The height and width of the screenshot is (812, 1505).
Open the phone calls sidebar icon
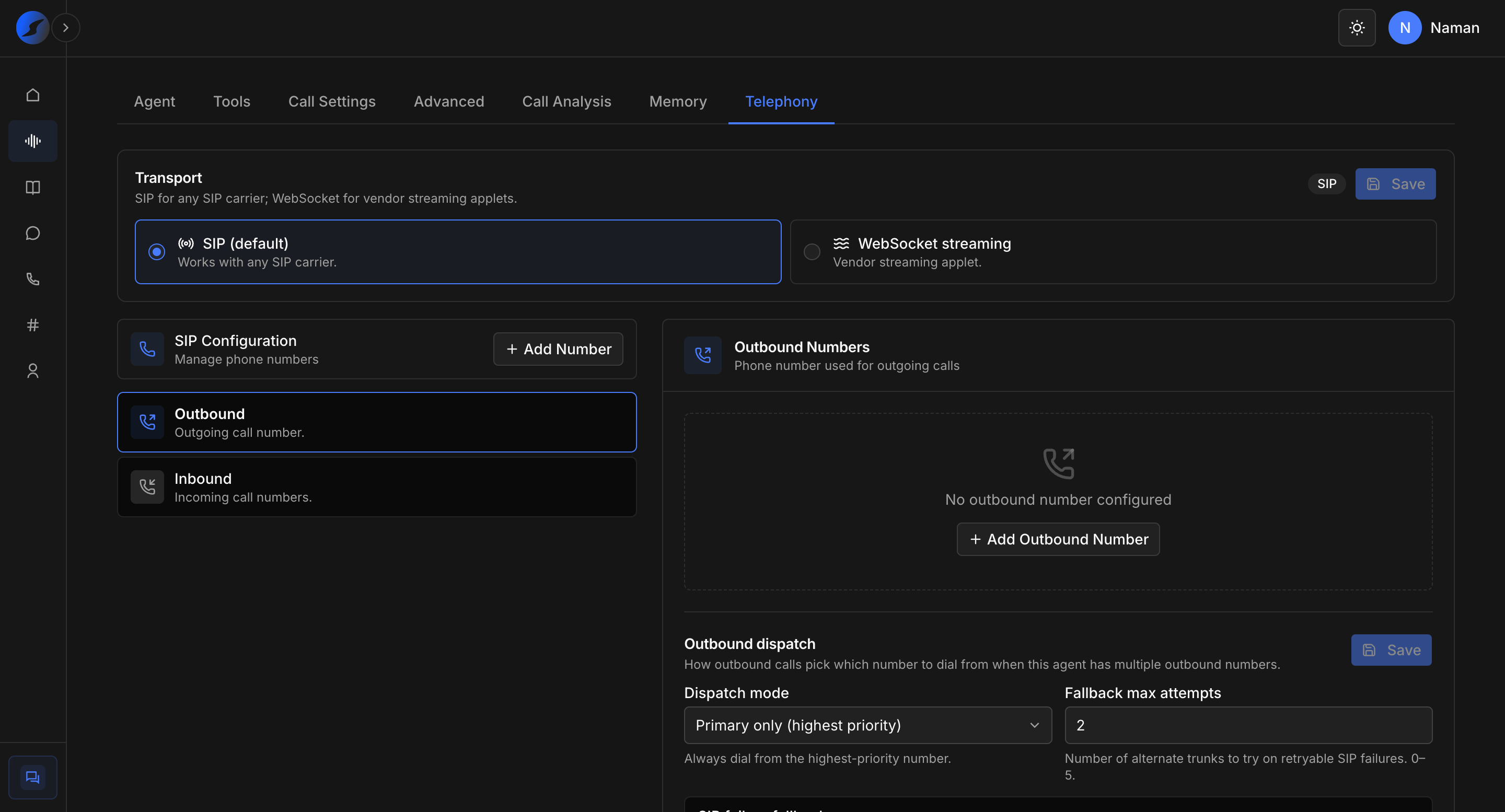(33, 279)
